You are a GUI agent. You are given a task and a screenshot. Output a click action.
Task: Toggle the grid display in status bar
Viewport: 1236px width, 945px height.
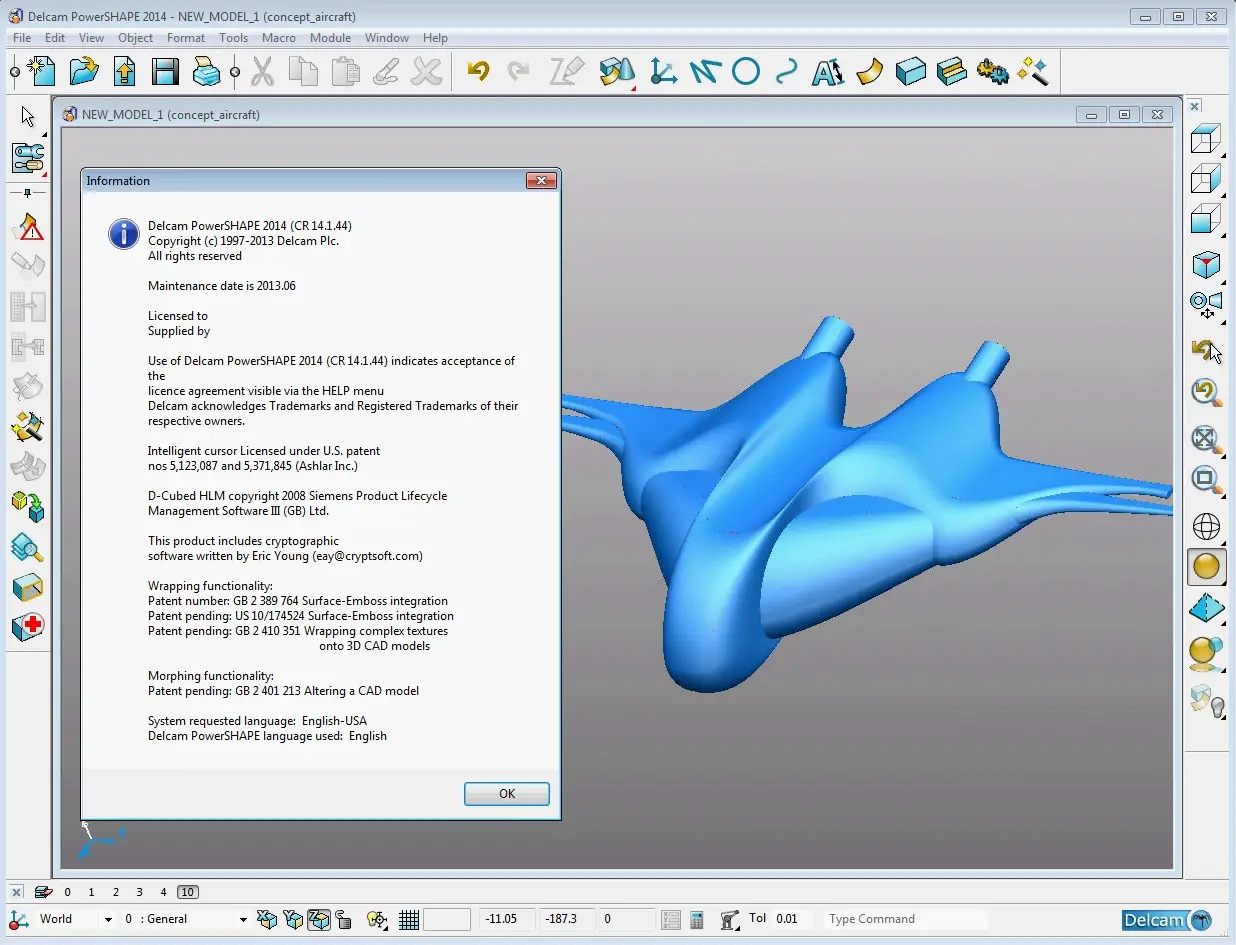point(408,919)
